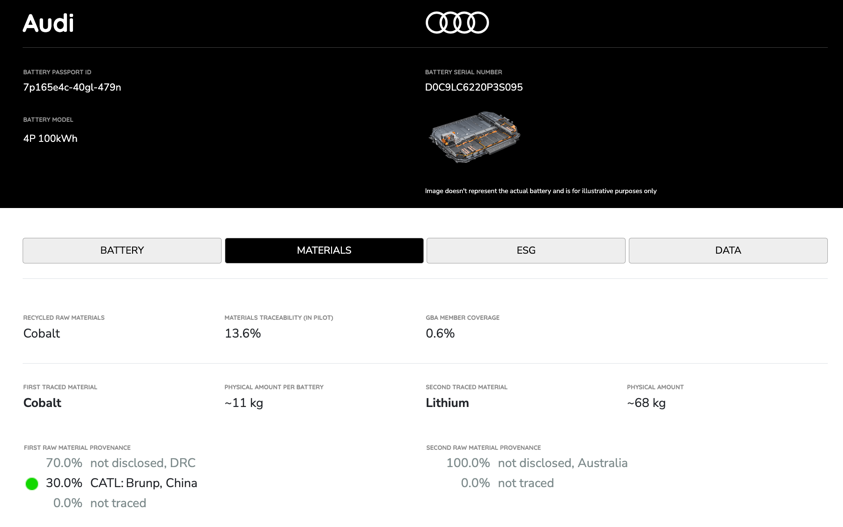Go to the DATA tab
Screen dimensions: 843x527
coord(728,251)
